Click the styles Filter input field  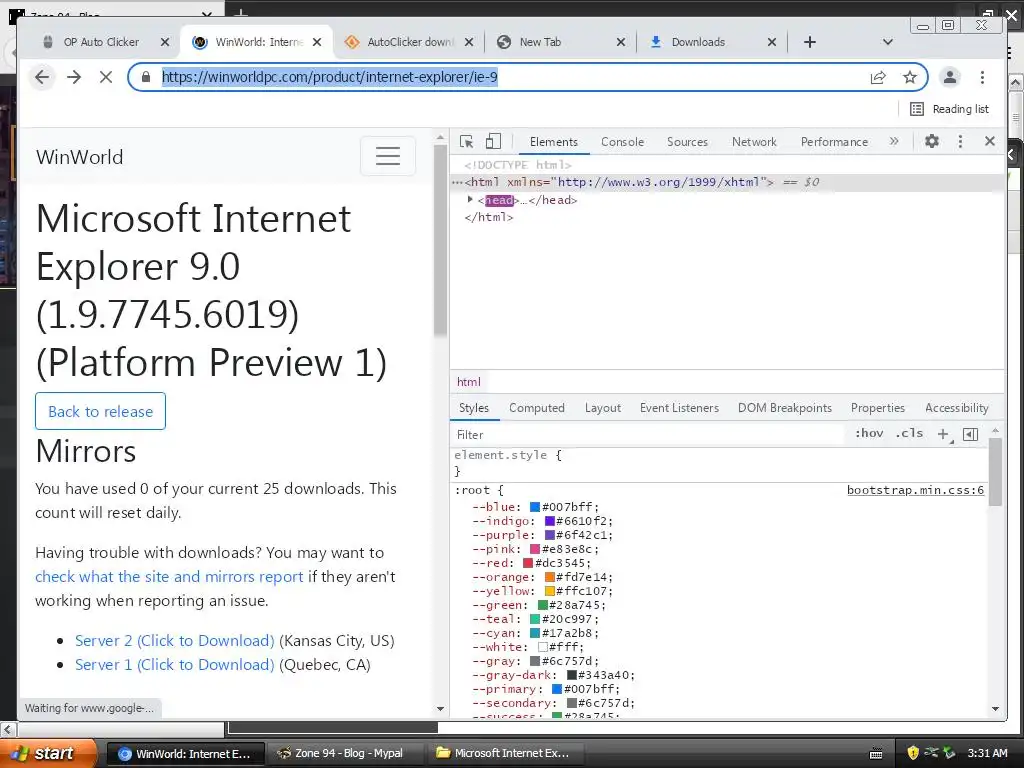[x=647, y=435]
